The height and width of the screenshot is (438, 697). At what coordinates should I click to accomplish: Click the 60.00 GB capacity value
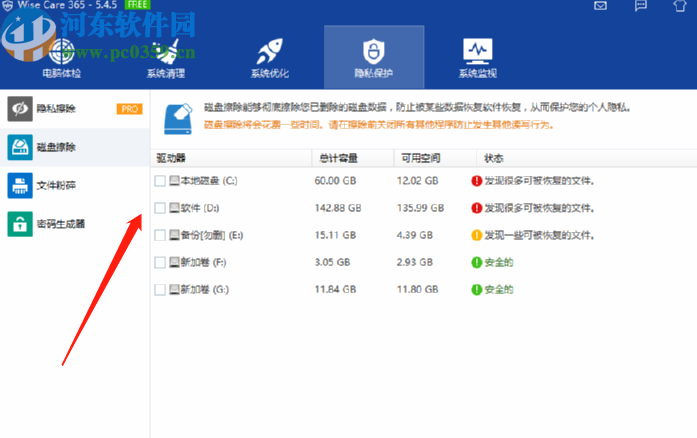coord(335,181)
